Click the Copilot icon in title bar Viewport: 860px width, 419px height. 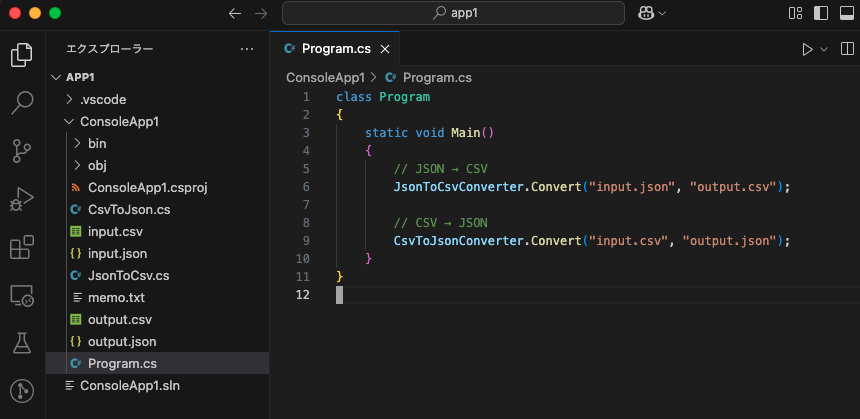point(645,13)
